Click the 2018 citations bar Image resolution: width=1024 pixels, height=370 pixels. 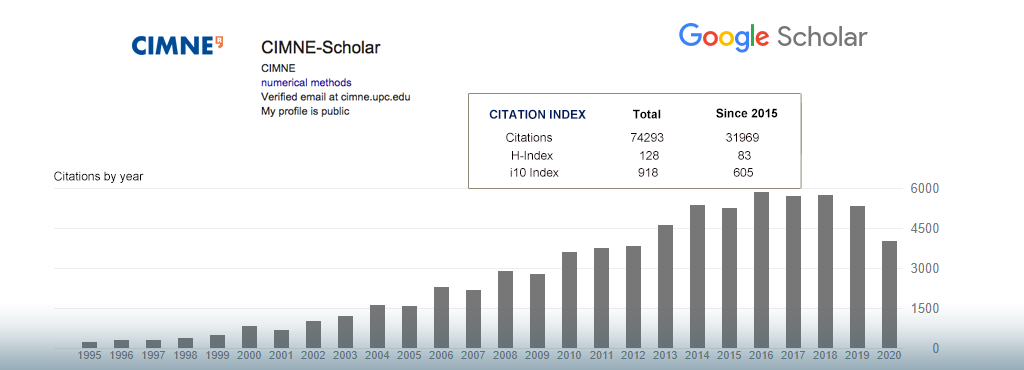(x=825, y=271)
